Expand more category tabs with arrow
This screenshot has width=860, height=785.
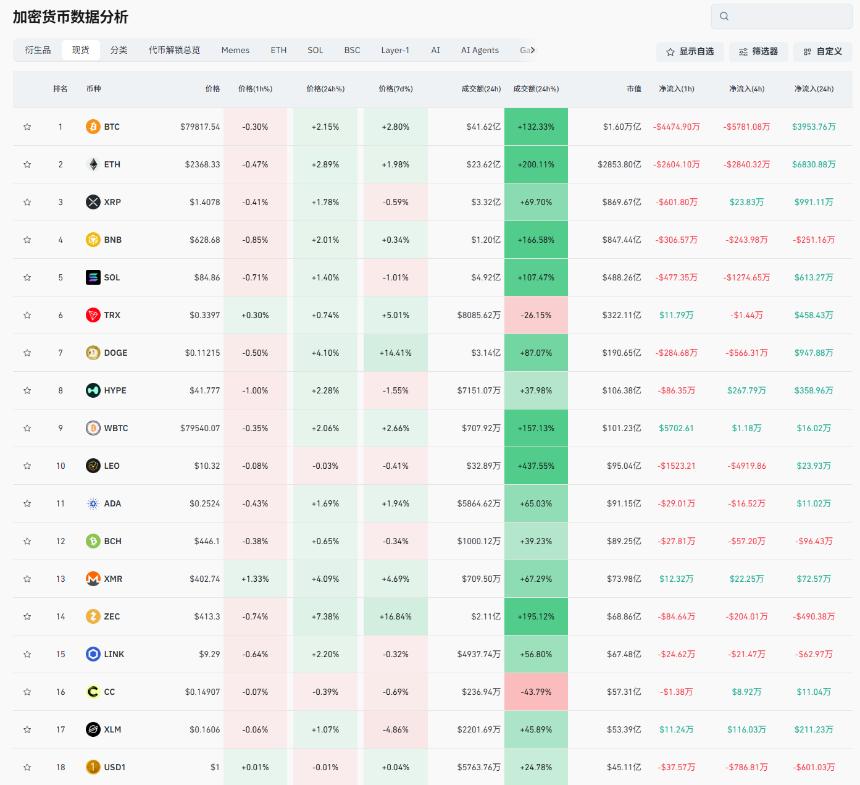tap(532, 50)
